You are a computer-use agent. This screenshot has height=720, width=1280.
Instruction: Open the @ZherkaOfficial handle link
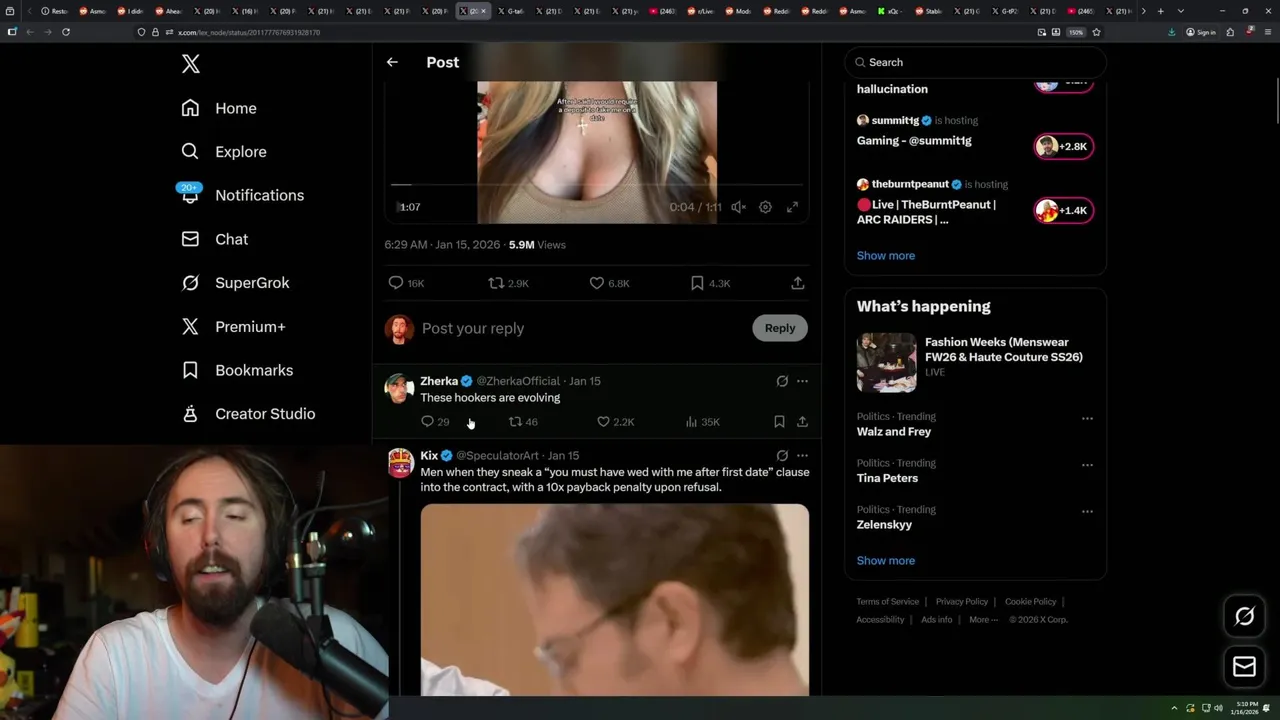pyautogui.click(x=518, y=381)
